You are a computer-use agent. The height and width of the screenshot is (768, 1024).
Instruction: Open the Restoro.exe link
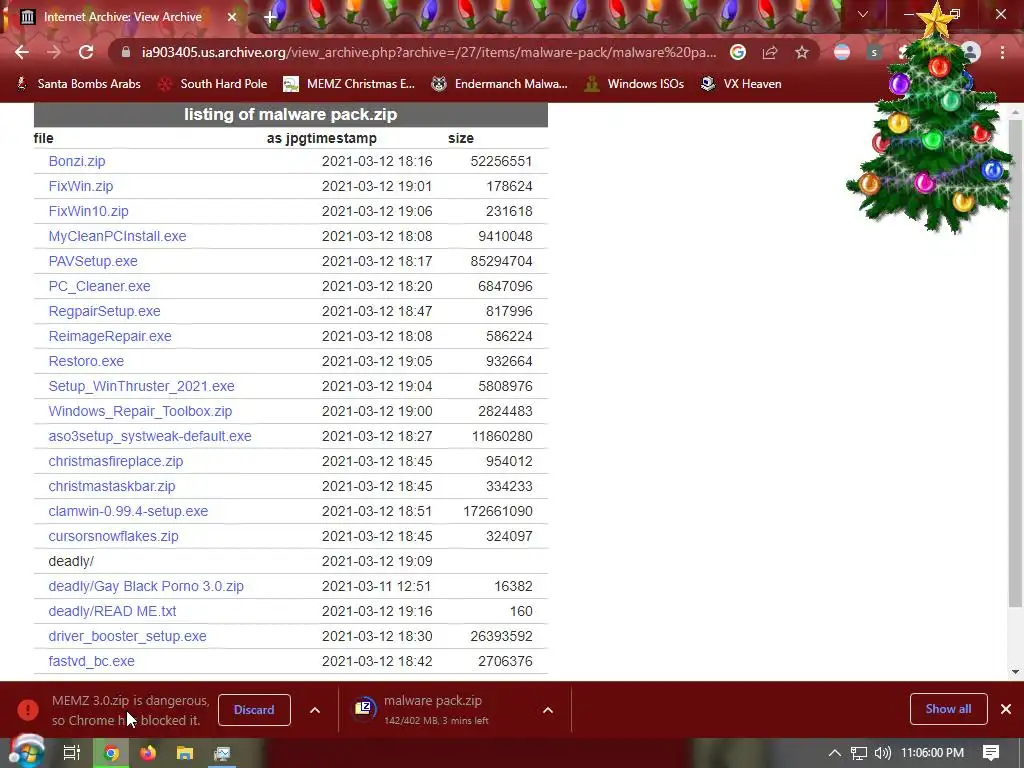pyautogui.click(x=86, y=361)
